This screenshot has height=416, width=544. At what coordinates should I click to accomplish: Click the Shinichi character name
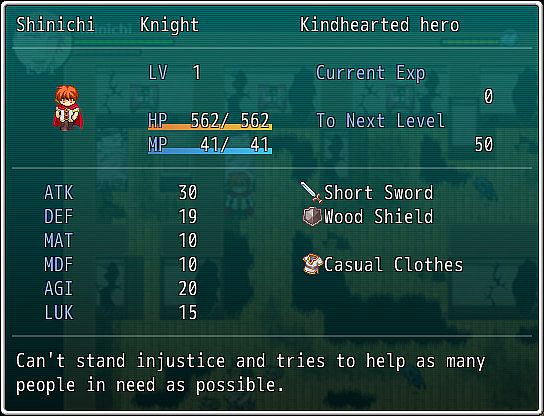tap(56, 25)
